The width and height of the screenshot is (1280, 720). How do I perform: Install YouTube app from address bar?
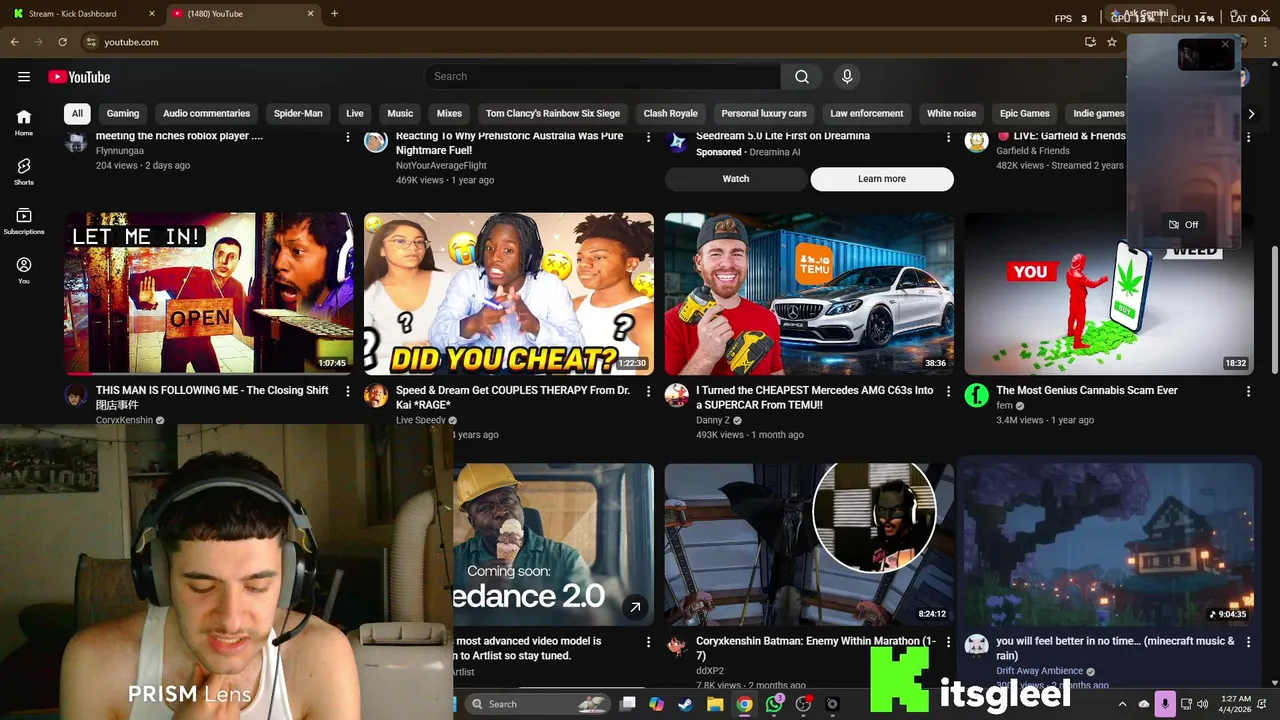click(x=1090, y=42)
